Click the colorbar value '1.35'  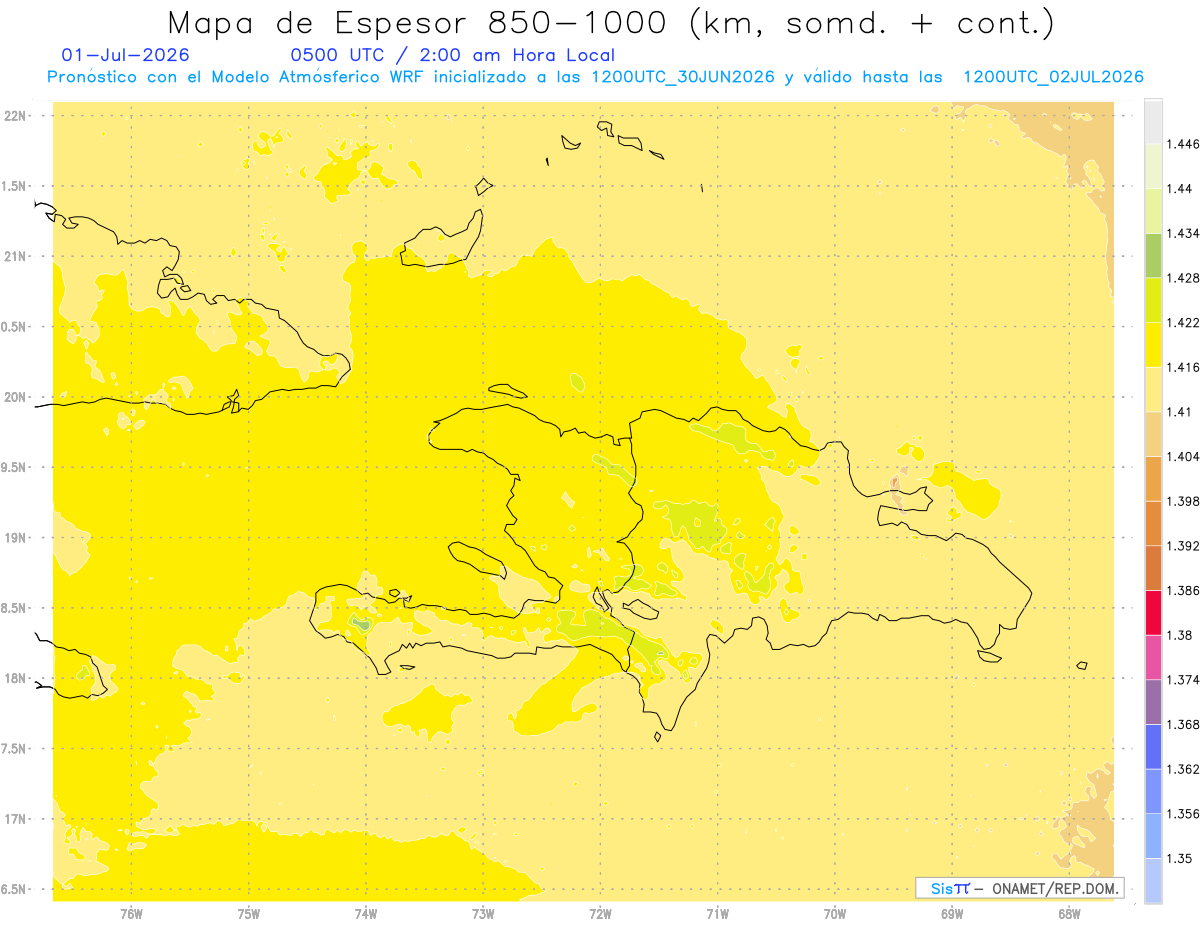[x=1181, y=858]
